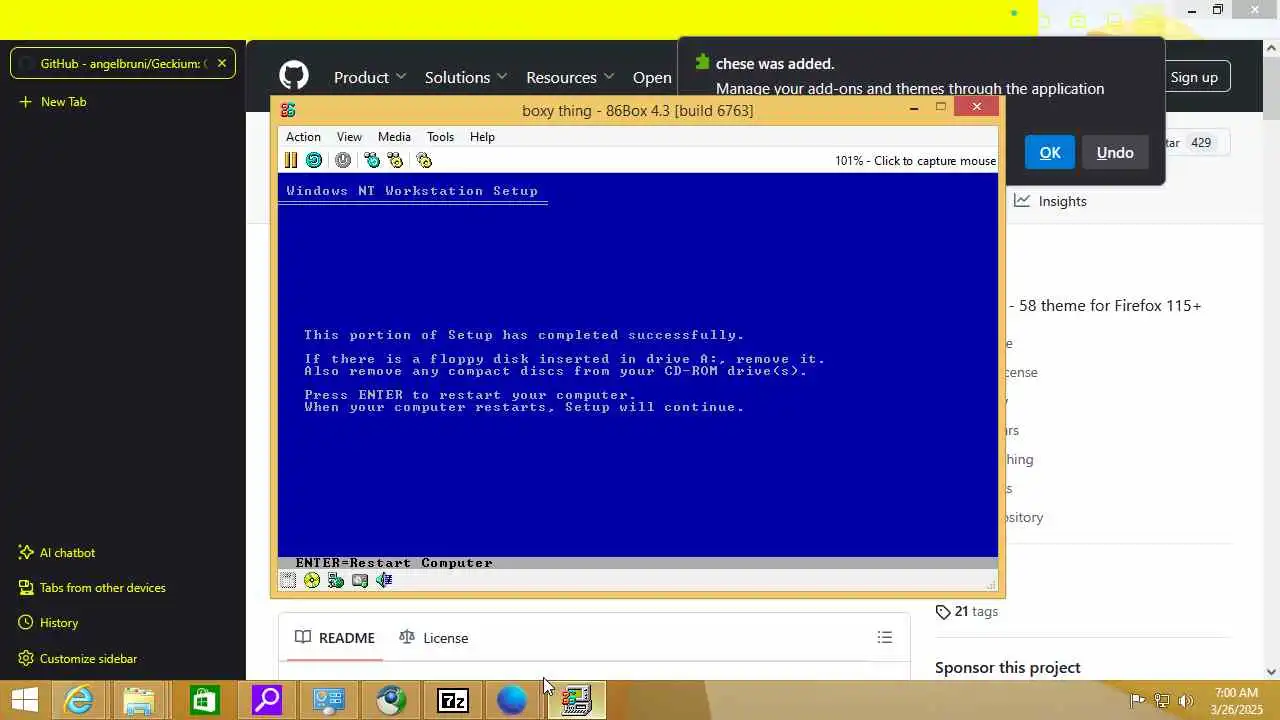Click the Windows Start button
Screen dimensions: 1280x720
click(24, 700)
